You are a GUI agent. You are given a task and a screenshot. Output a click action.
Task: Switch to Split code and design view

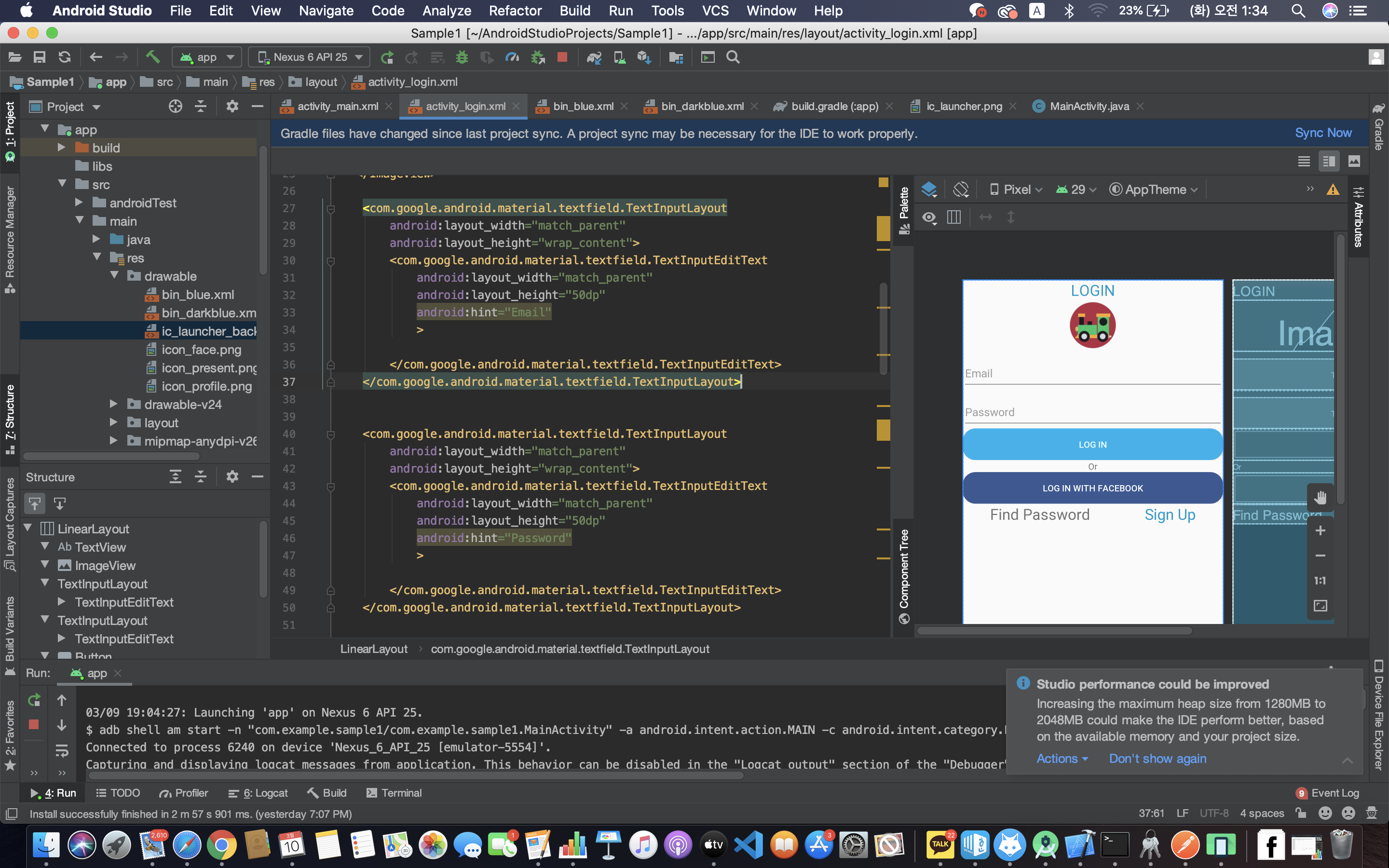pos(1329,162)
